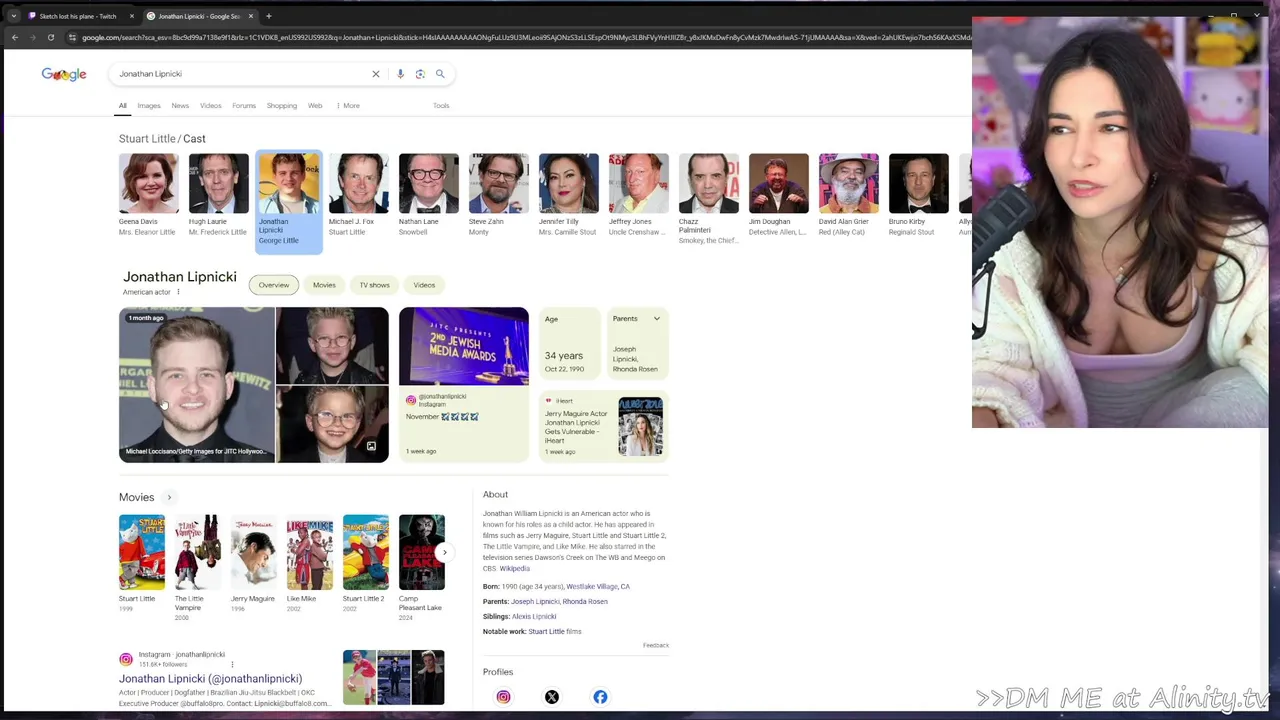Clear the search box with X icon

[x=376, y=74]
